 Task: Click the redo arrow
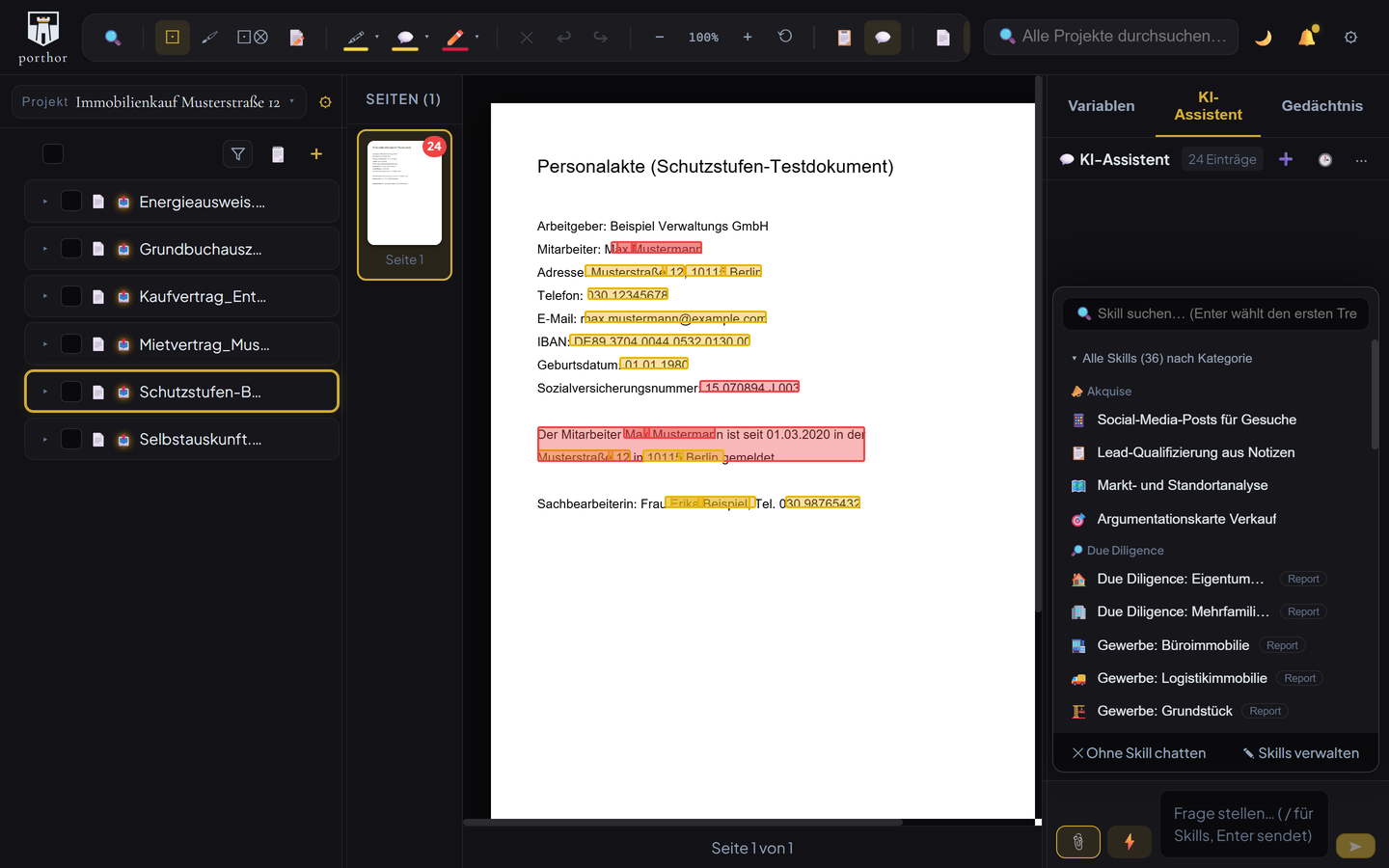point(601,38)
